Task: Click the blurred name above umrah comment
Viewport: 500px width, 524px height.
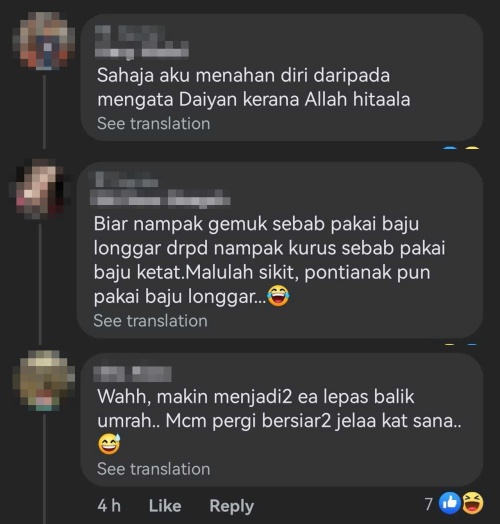Action: (x=132, y=374)
